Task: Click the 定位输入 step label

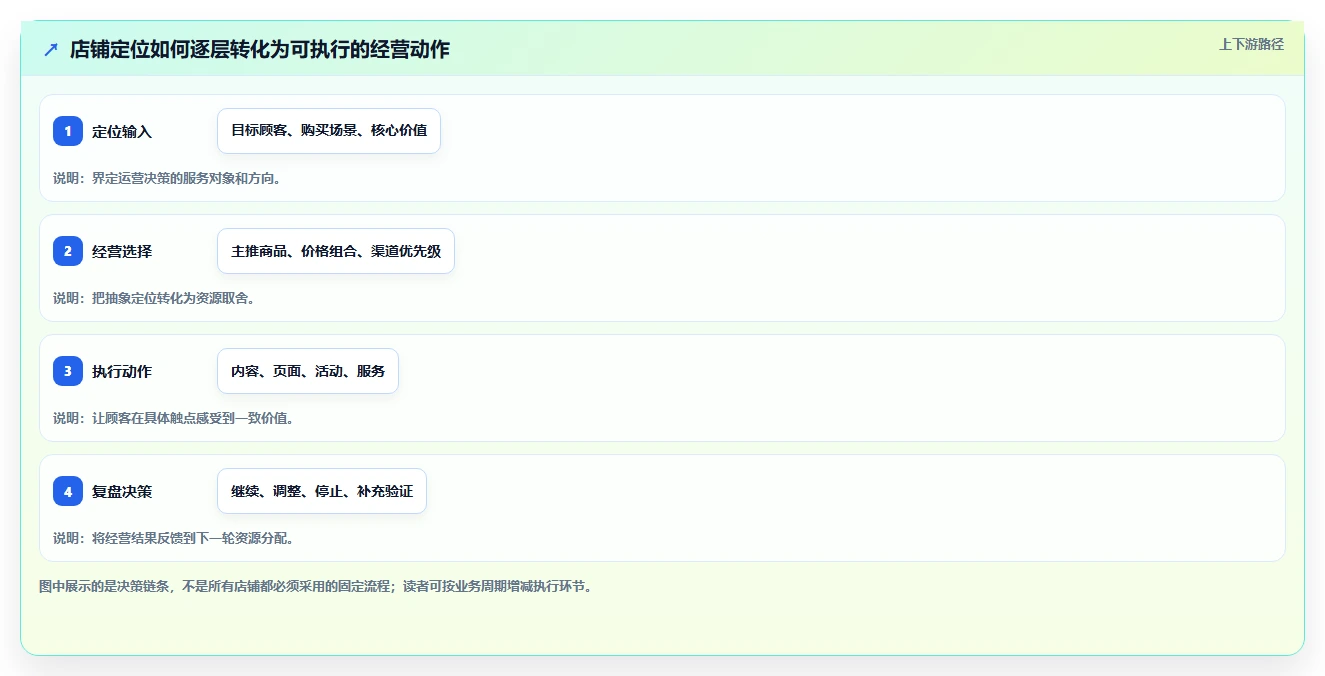Action: pyautogui.click(x=122, y=131)
